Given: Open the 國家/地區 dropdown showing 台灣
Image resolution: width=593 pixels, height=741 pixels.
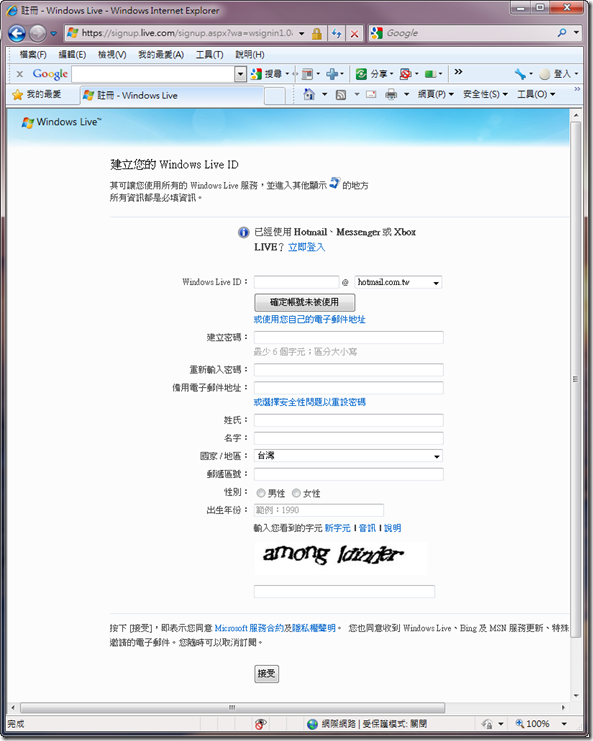Looking at the screenshot, I should click(349, 456).
